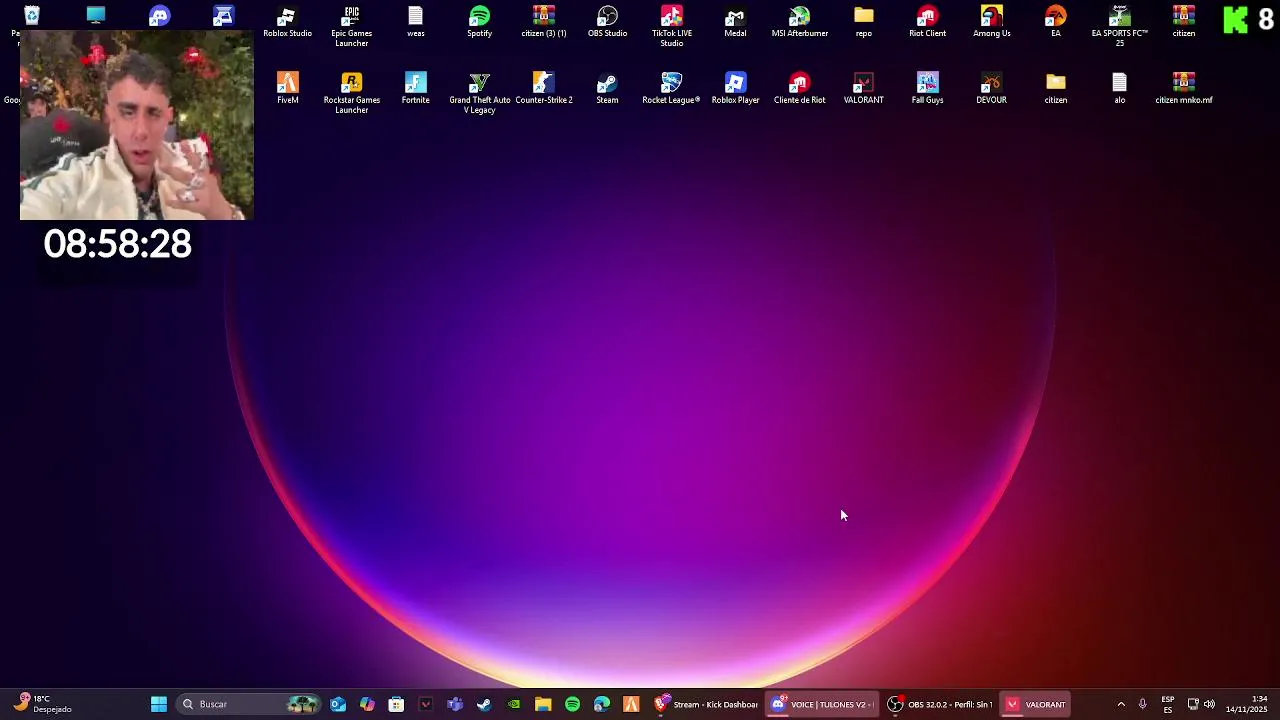Open the Fall Guys shortcut
The height and width of the screenshot is (720, 1280).
927,89
